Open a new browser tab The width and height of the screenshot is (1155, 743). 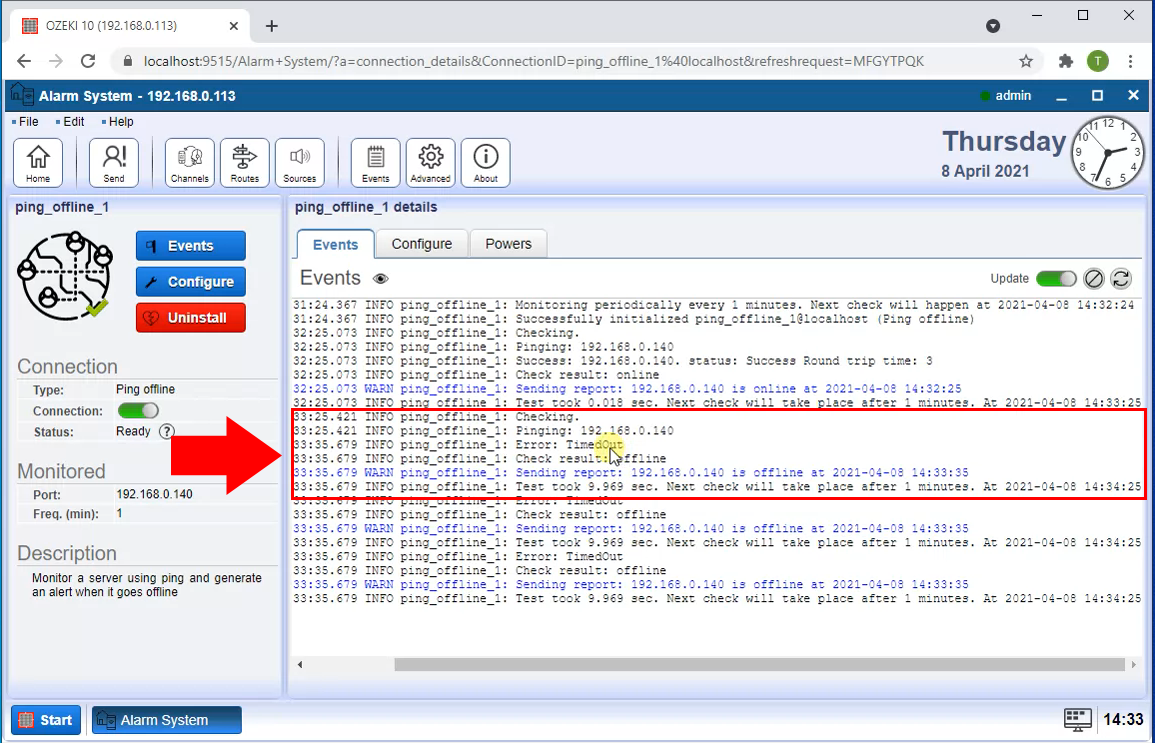[x=272, y=27]
